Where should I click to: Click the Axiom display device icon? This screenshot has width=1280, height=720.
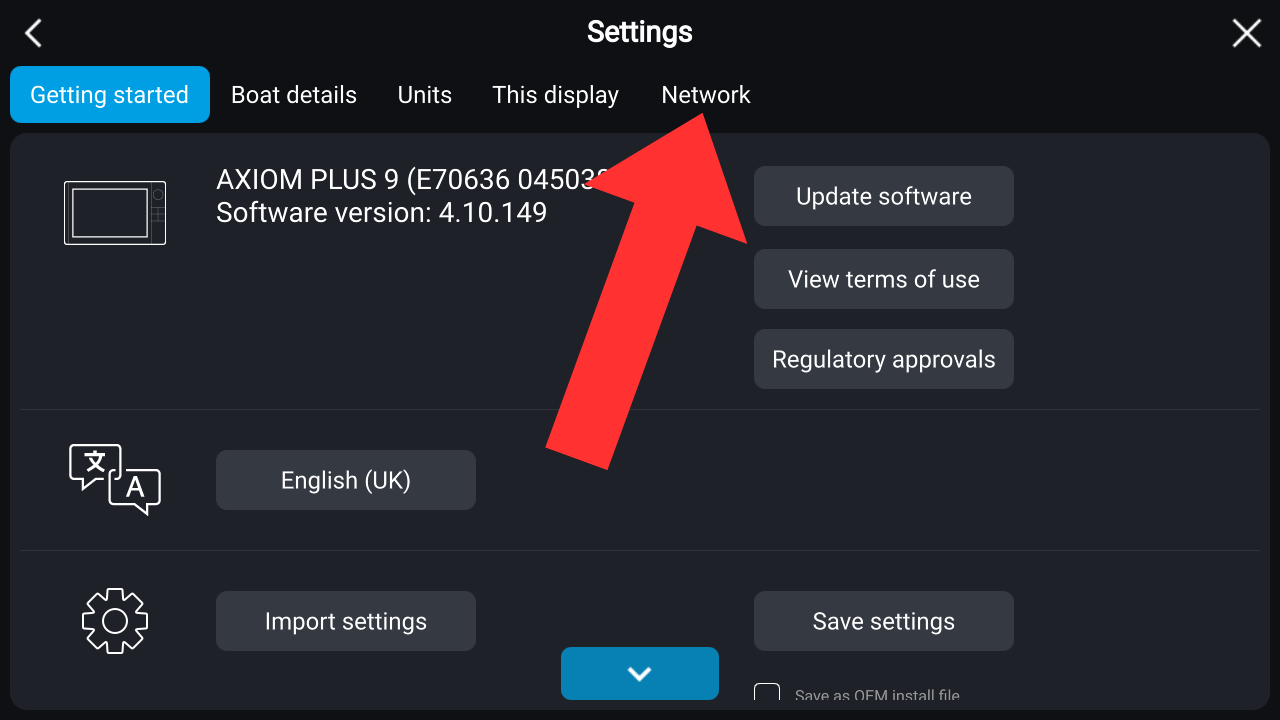(115, 212)
